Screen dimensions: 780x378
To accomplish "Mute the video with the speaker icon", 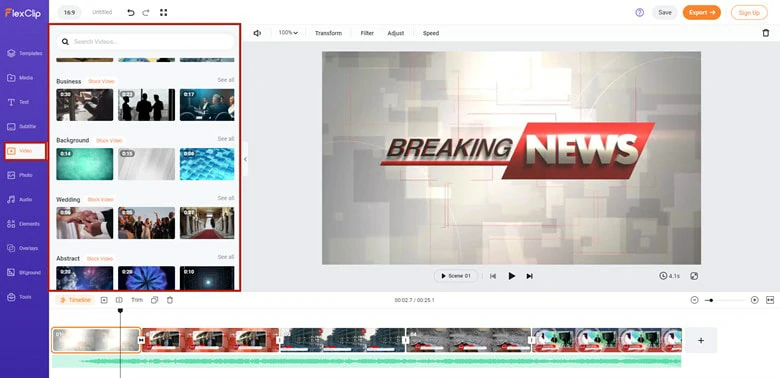I will (257, 33).
